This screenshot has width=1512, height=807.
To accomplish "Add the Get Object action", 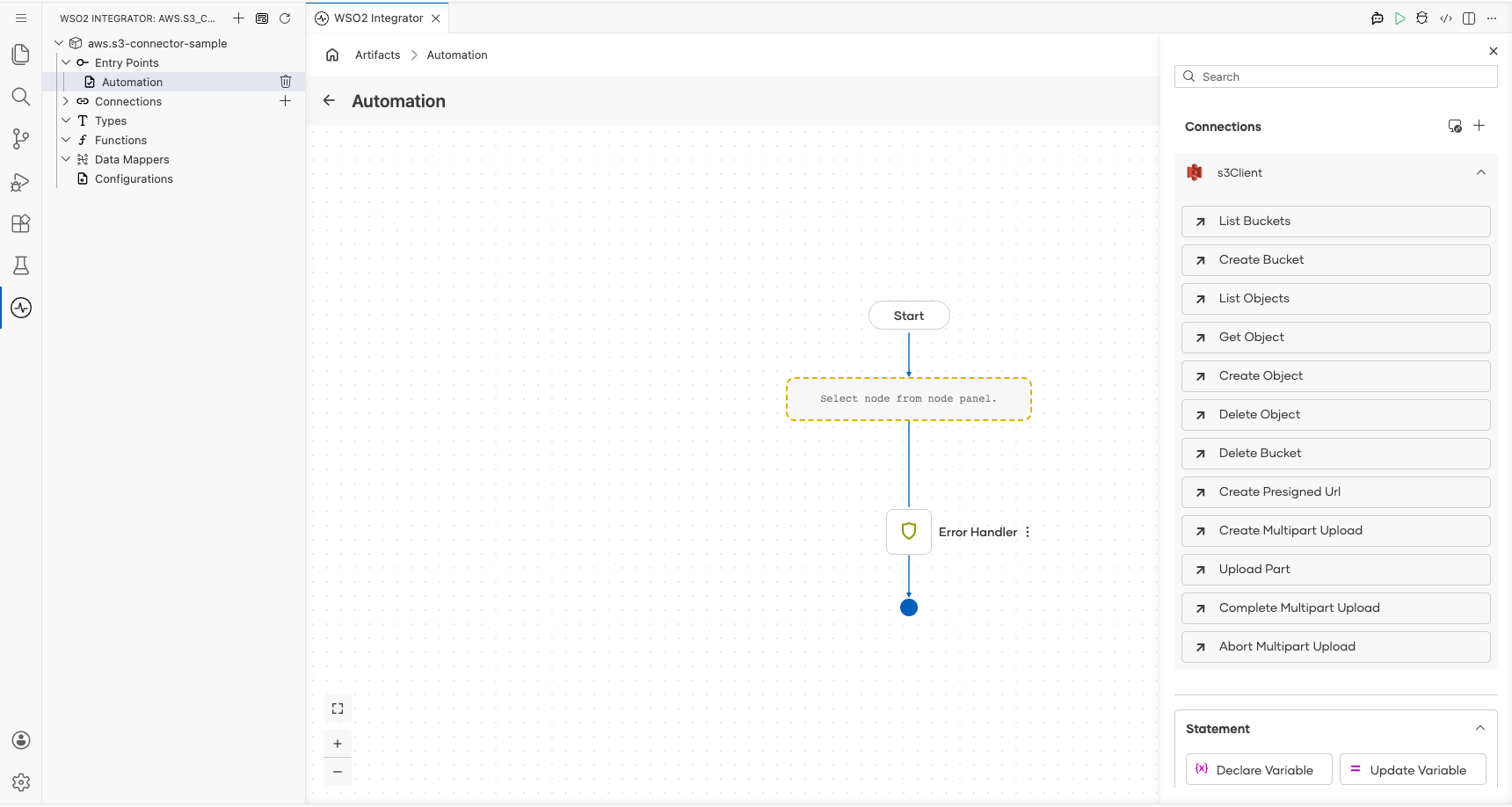I will coord(1335,338).
